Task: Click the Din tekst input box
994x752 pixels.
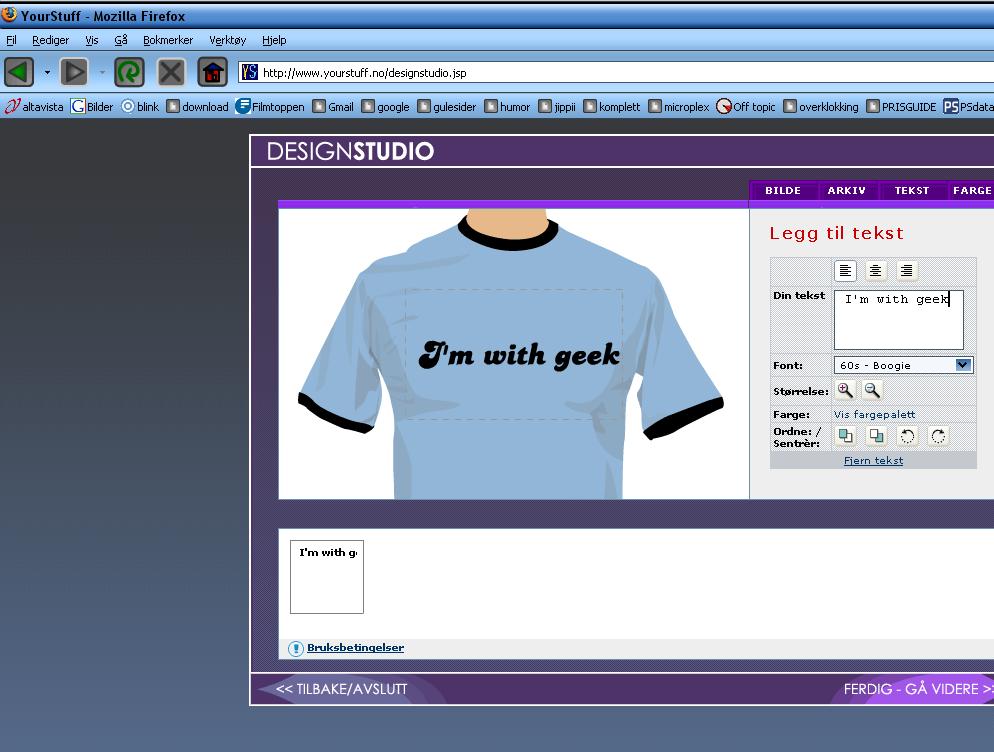Action: (898, 320)
